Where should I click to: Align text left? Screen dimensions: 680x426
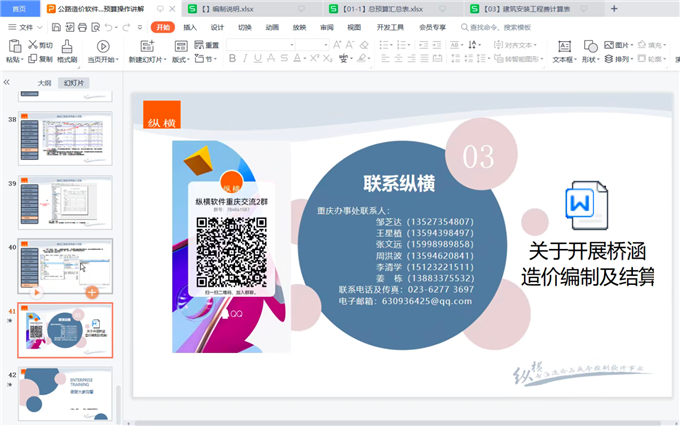point(386,58)
